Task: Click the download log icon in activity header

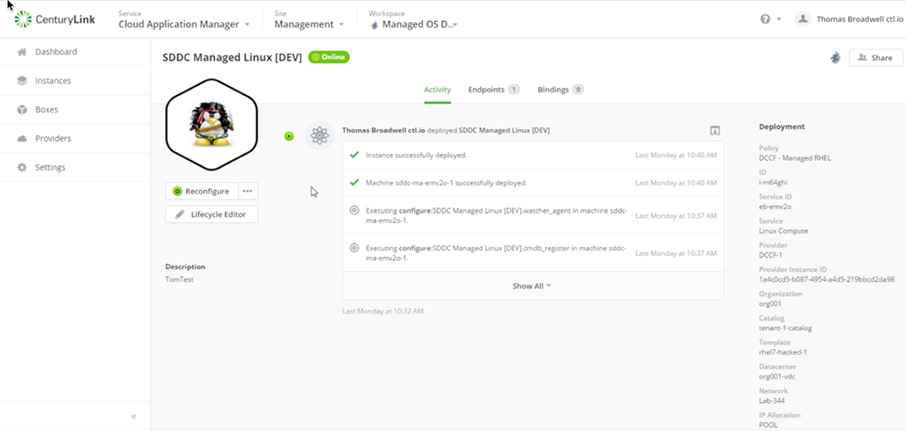Action: [x=715, y=131]
